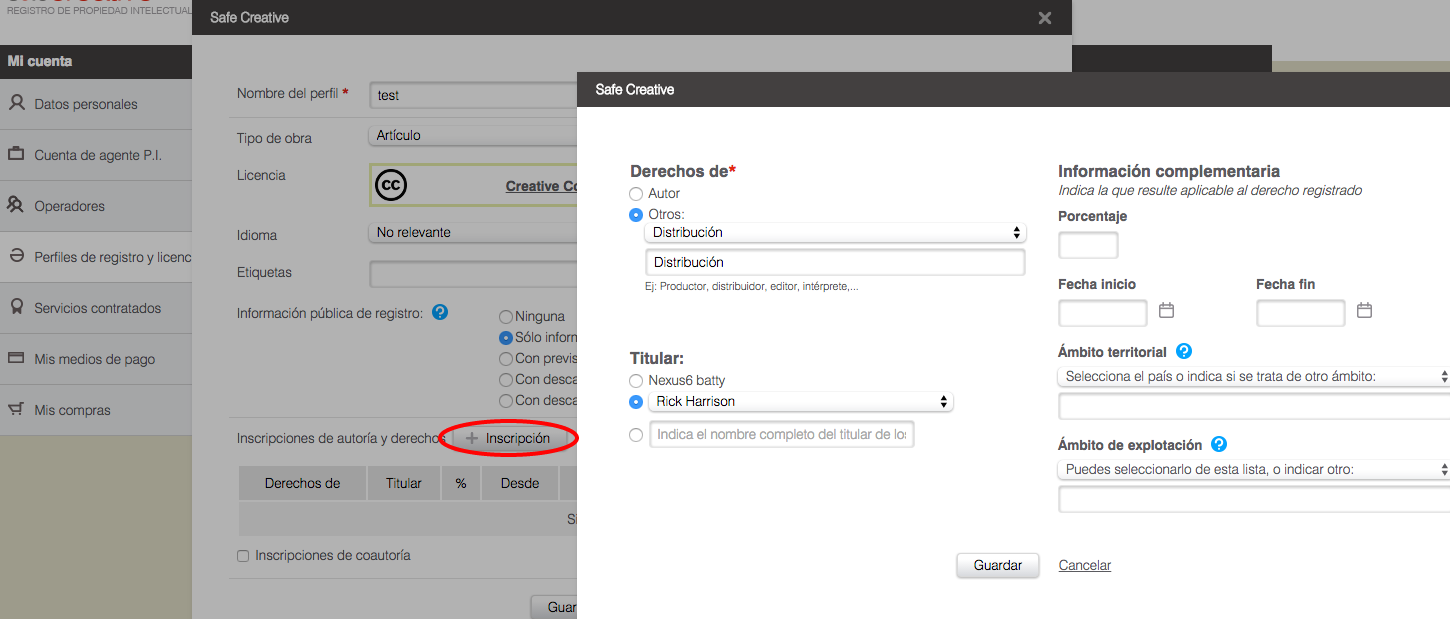Click the Fecha inicio calendar icon

click(x=1166, y=311)
